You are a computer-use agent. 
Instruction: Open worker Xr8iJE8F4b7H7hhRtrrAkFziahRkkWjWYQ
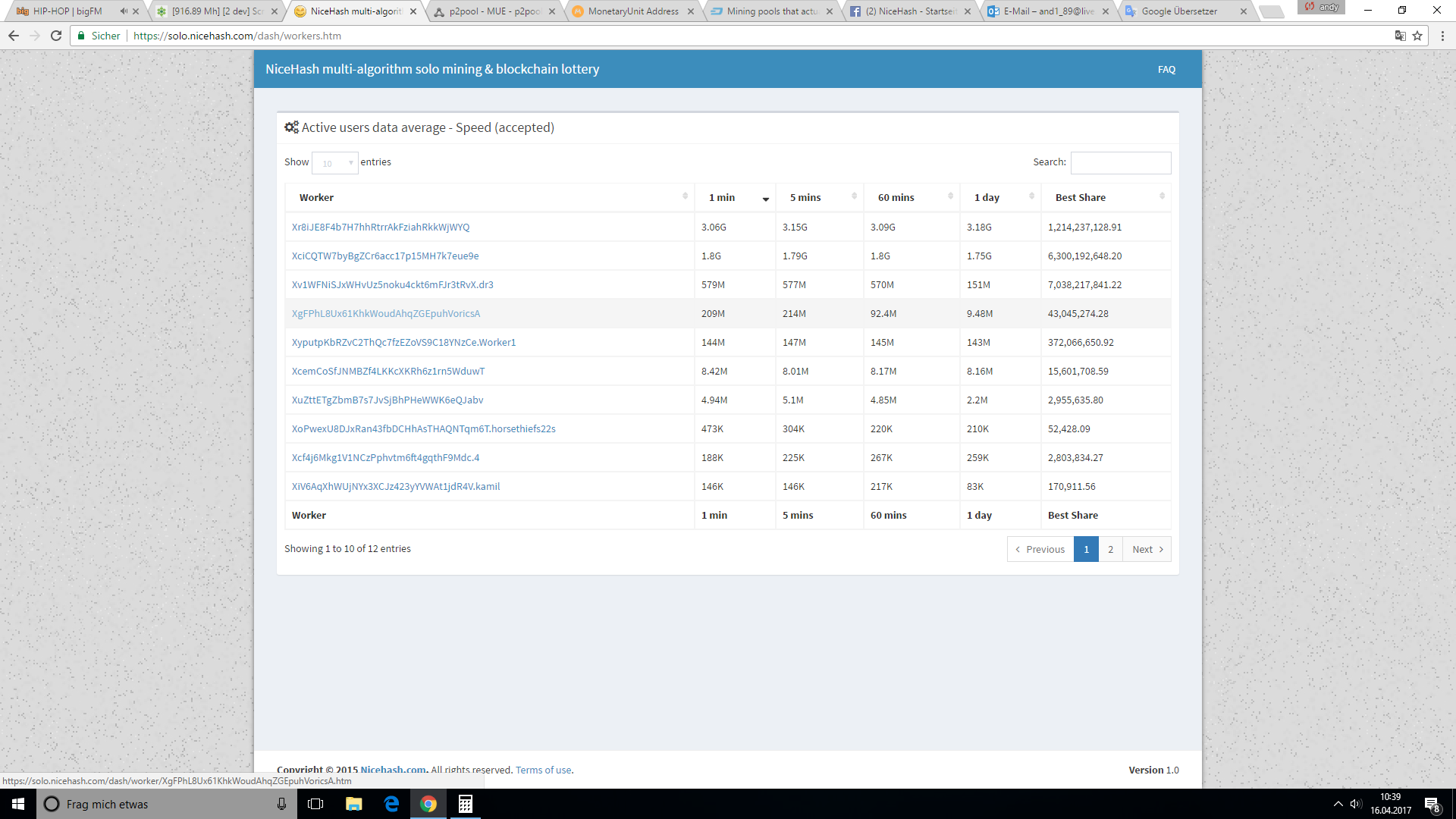point(381,227)
